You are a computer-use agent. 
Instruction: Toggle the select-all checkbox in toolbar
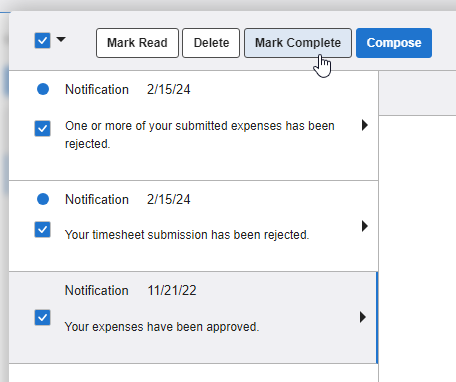coord(43,41)
